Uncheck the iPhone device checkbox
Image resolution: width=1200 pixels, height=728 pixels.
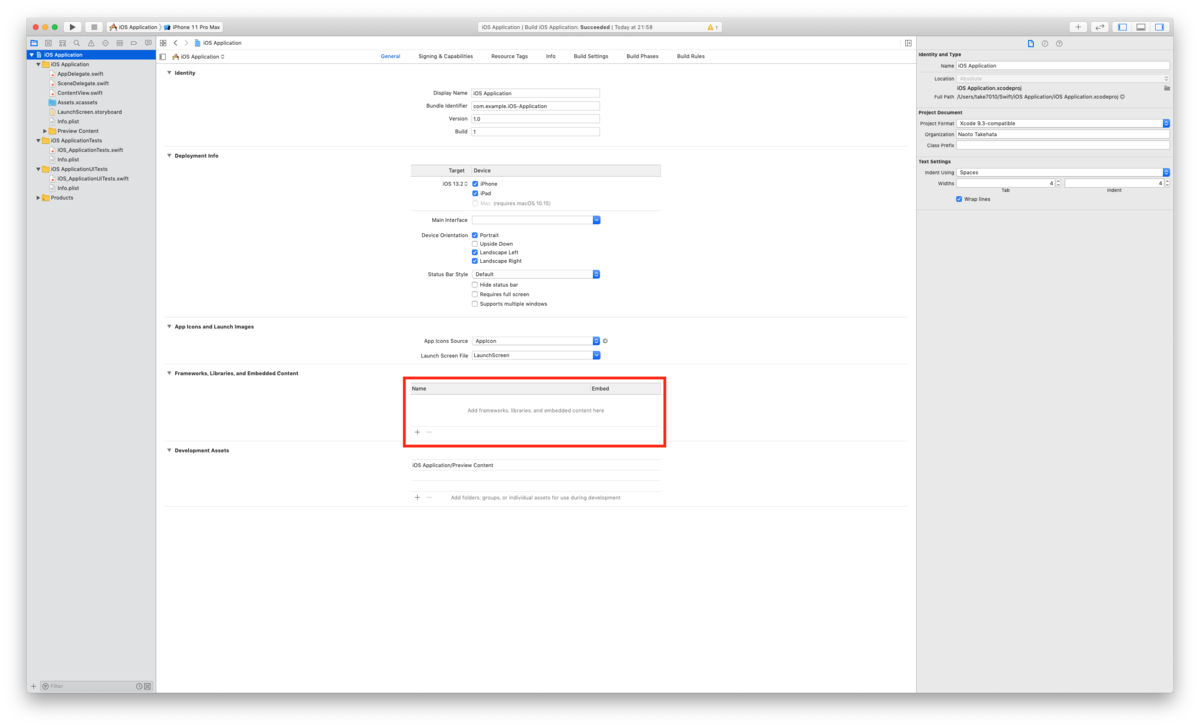[x=475, y=184]
